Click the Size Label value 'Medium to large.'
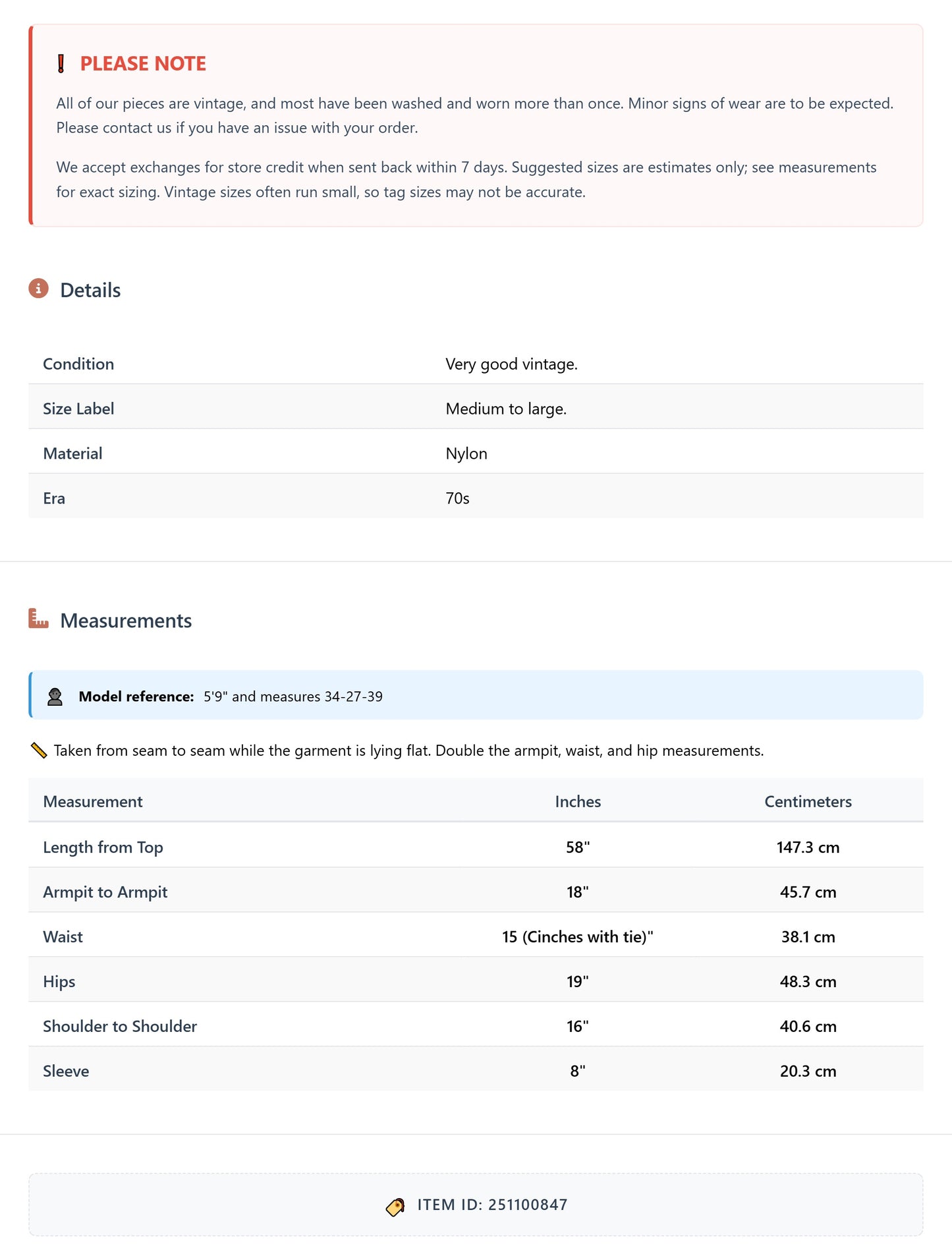Viewport: 952px width, 1260px height. (506, 409)
